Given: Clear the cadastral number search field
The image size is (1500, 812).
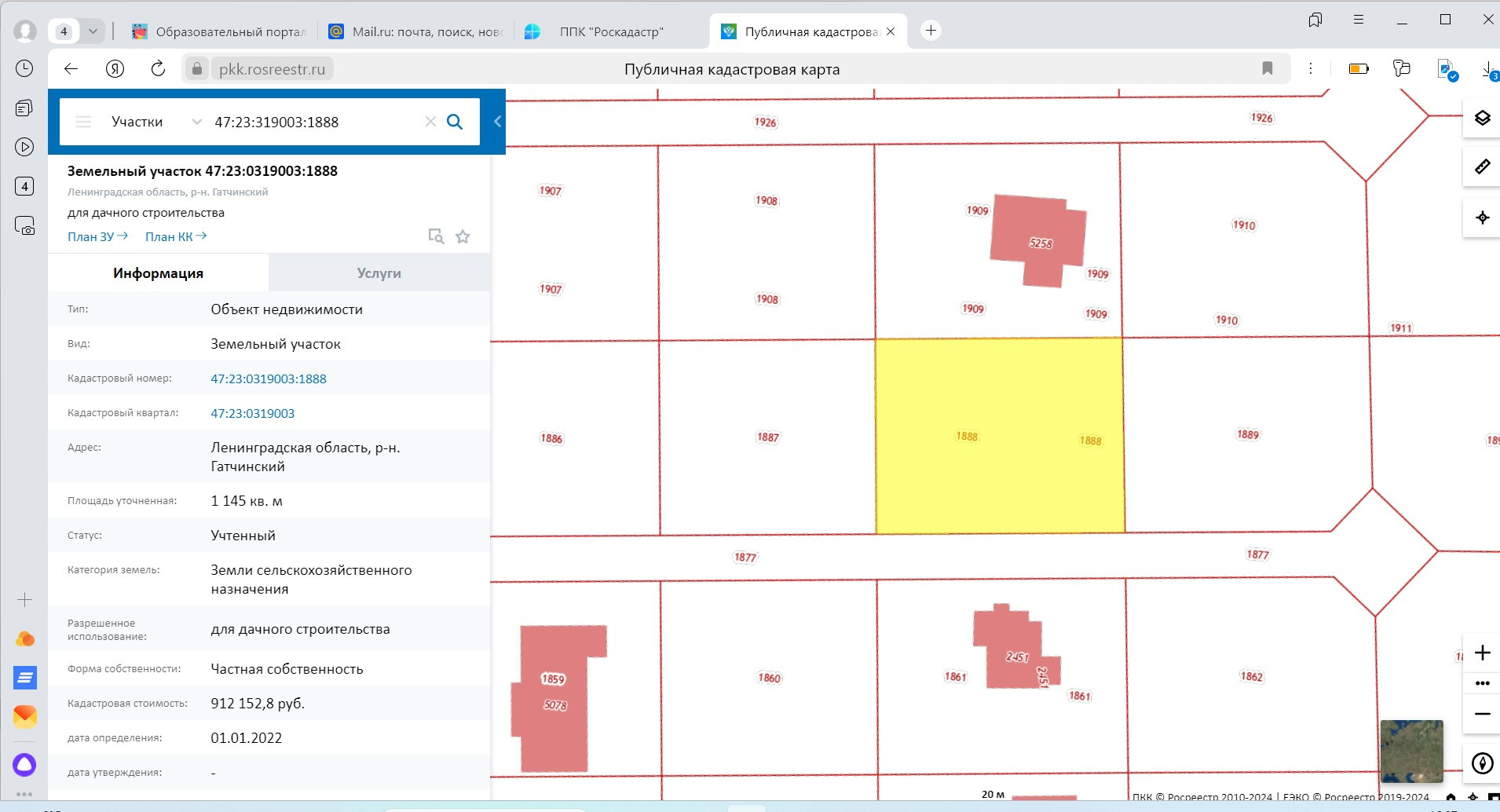Looking at the screenshot, I should coord(430,122).
